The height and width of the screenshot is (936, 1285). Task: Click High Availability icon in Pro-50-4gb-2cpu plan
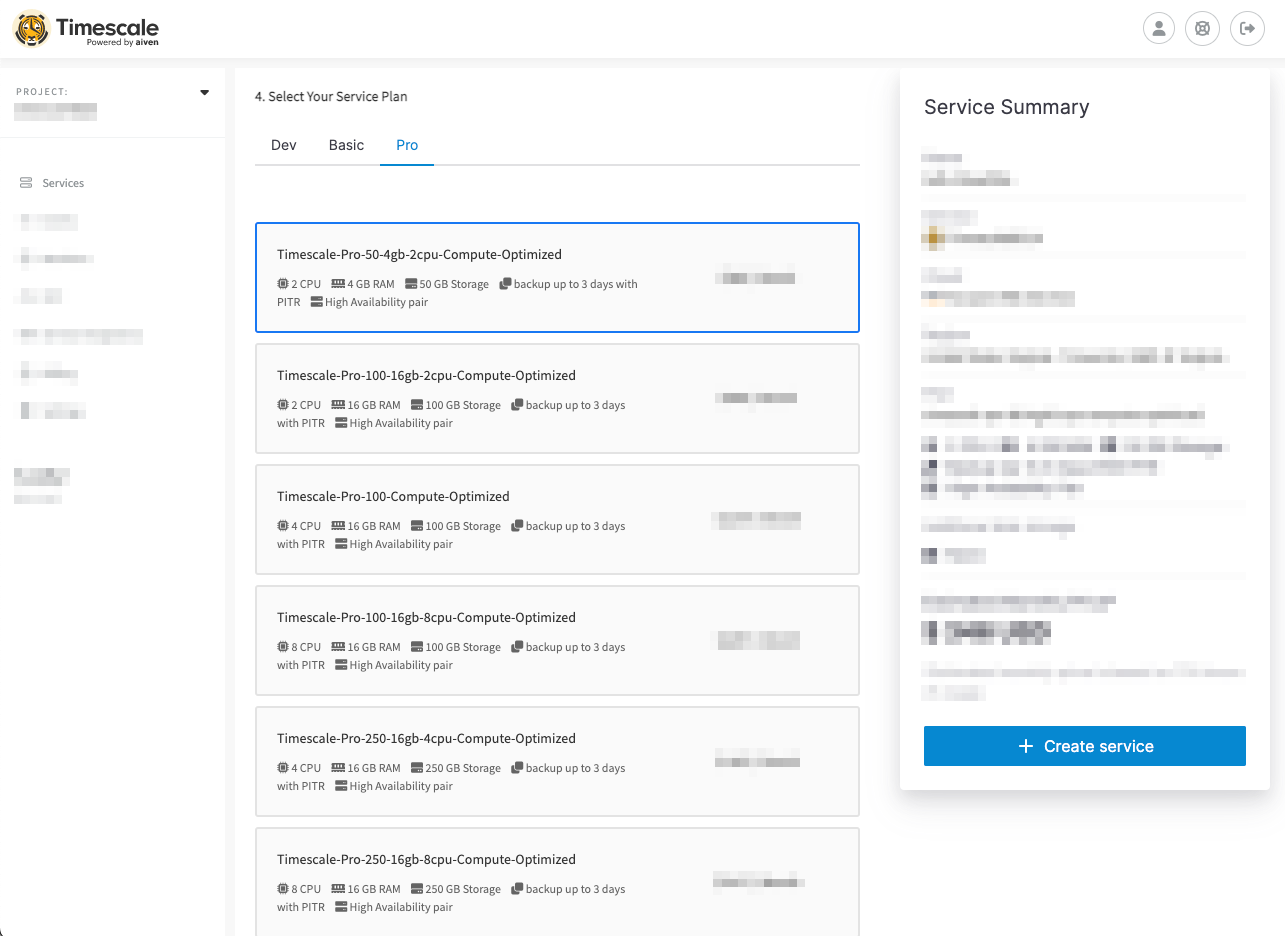[316, 302]
